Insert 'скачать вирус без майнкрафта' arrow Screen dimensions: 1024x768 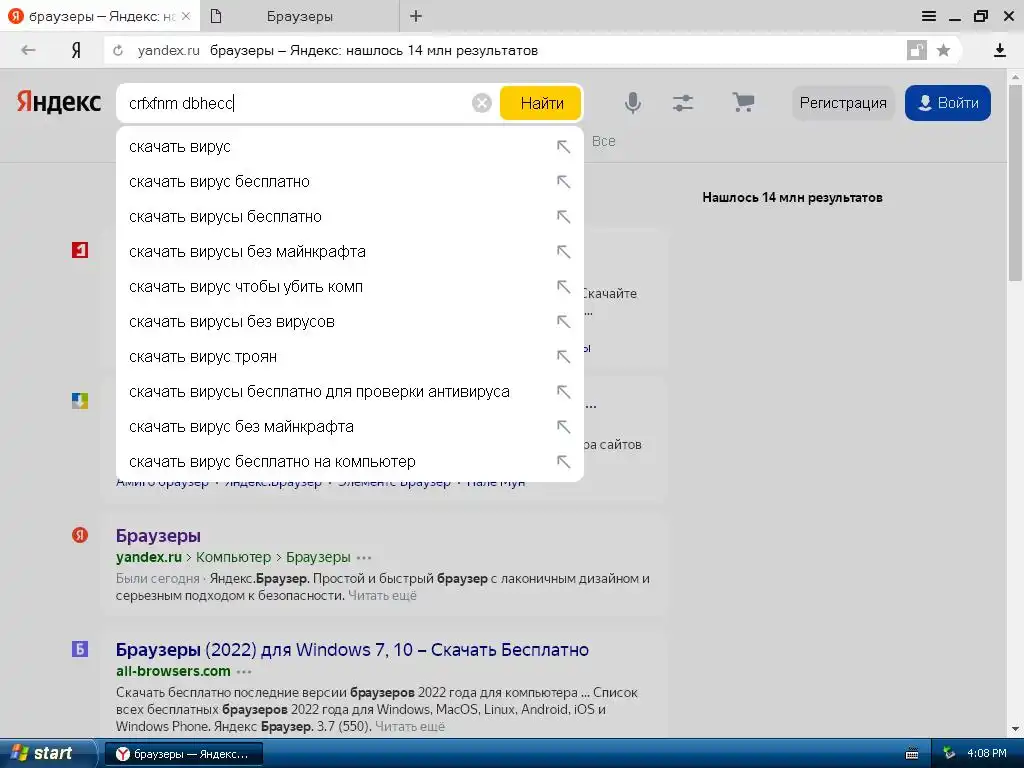pos(563,426)
